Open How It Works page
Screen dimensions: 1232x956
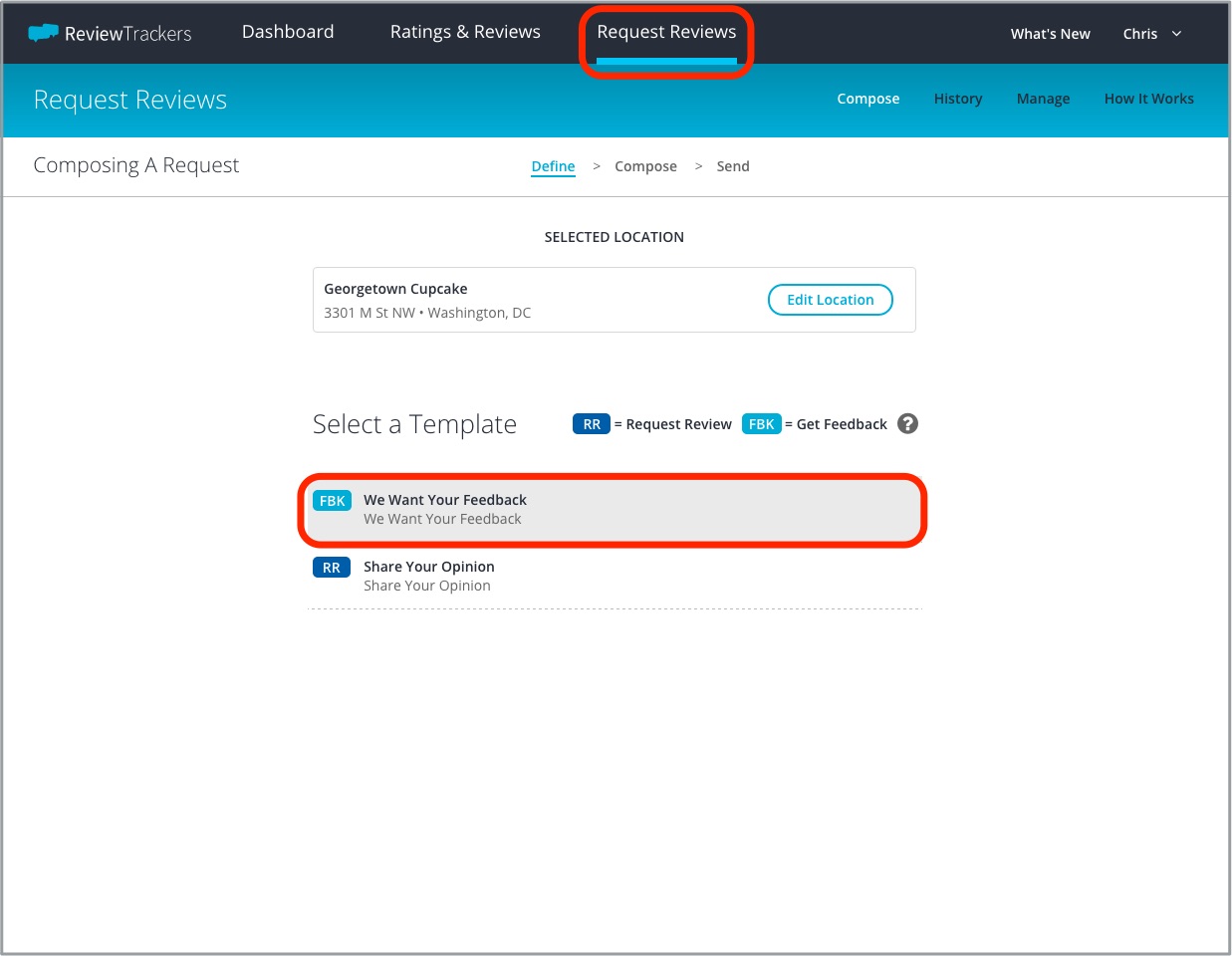pos(1149,99)
